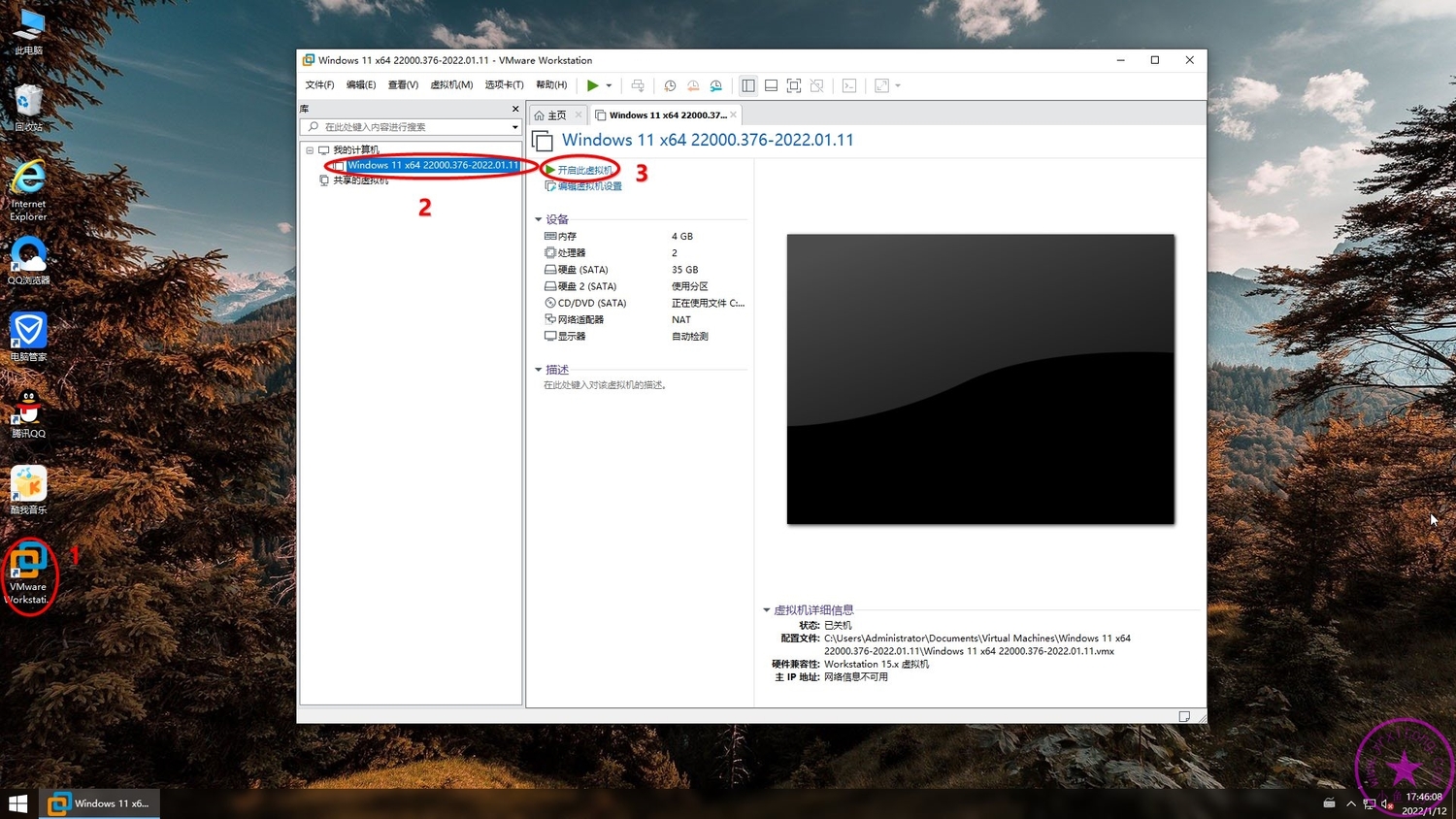
Task: Open the stretch display dropdown arrow
Action: coord(898,85)
